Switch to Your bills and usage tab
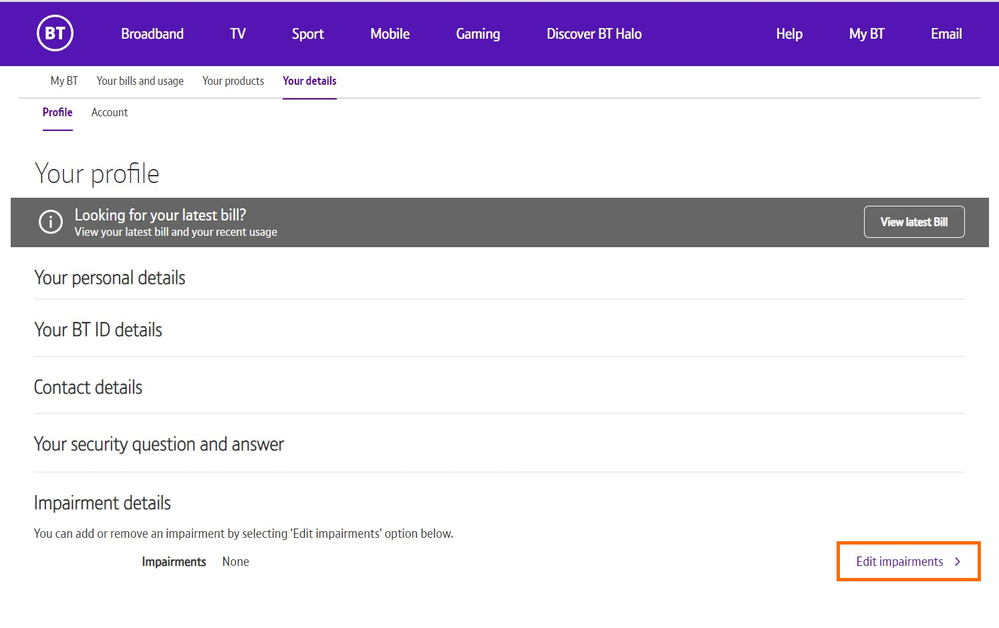This screenshot has width=999, height=628. pos(140,81)
